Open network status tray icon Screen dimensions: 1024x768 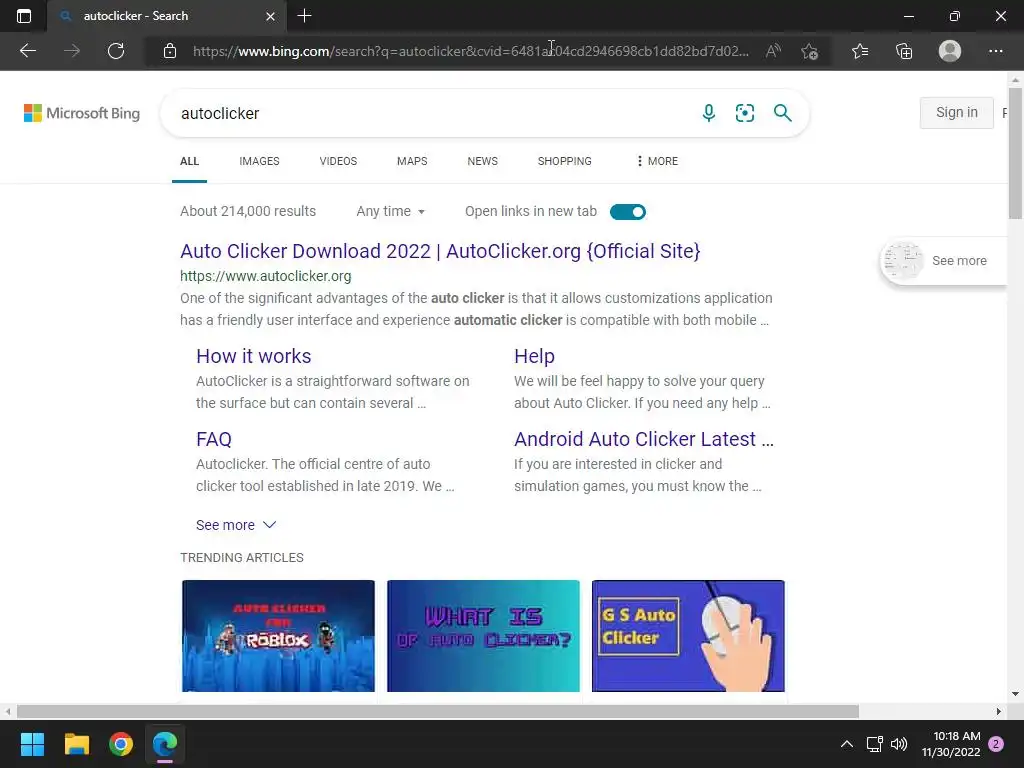pyautogui.click(x=874, y=744)
